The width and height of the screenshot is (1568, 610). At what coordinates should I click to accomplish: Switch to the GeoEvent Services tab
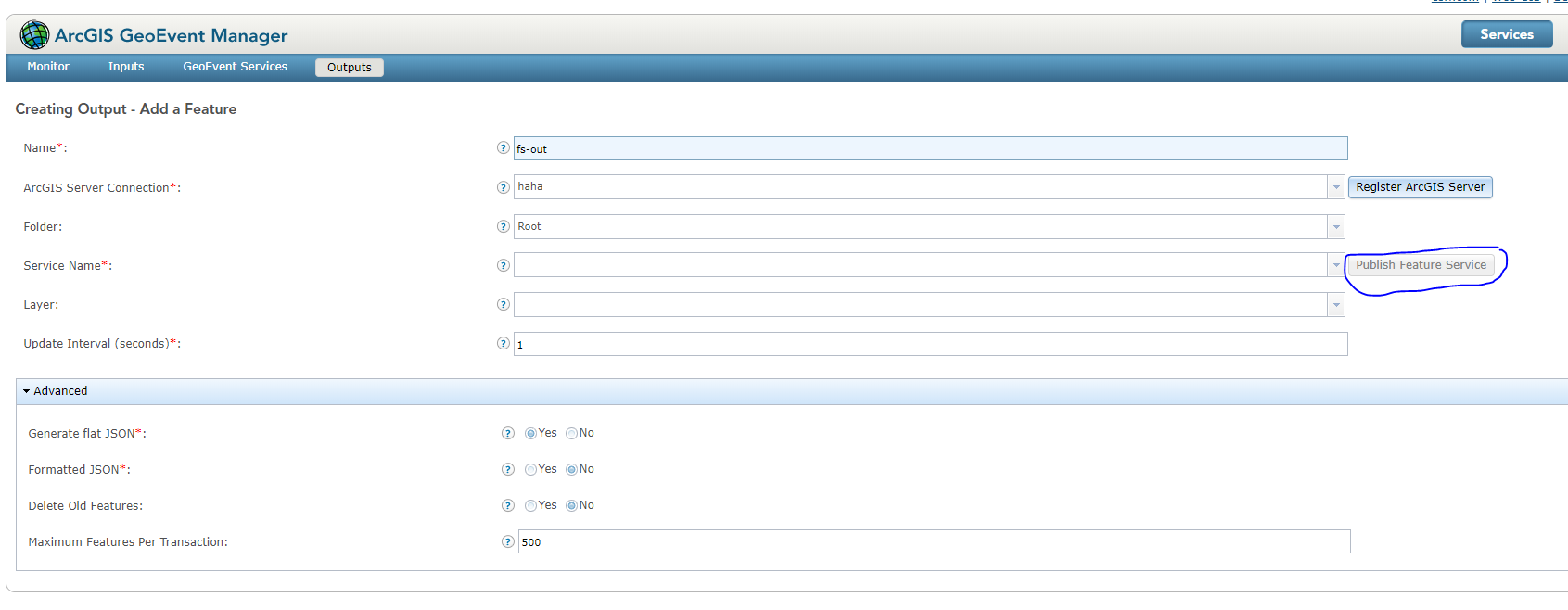click(x=236, y=67)
